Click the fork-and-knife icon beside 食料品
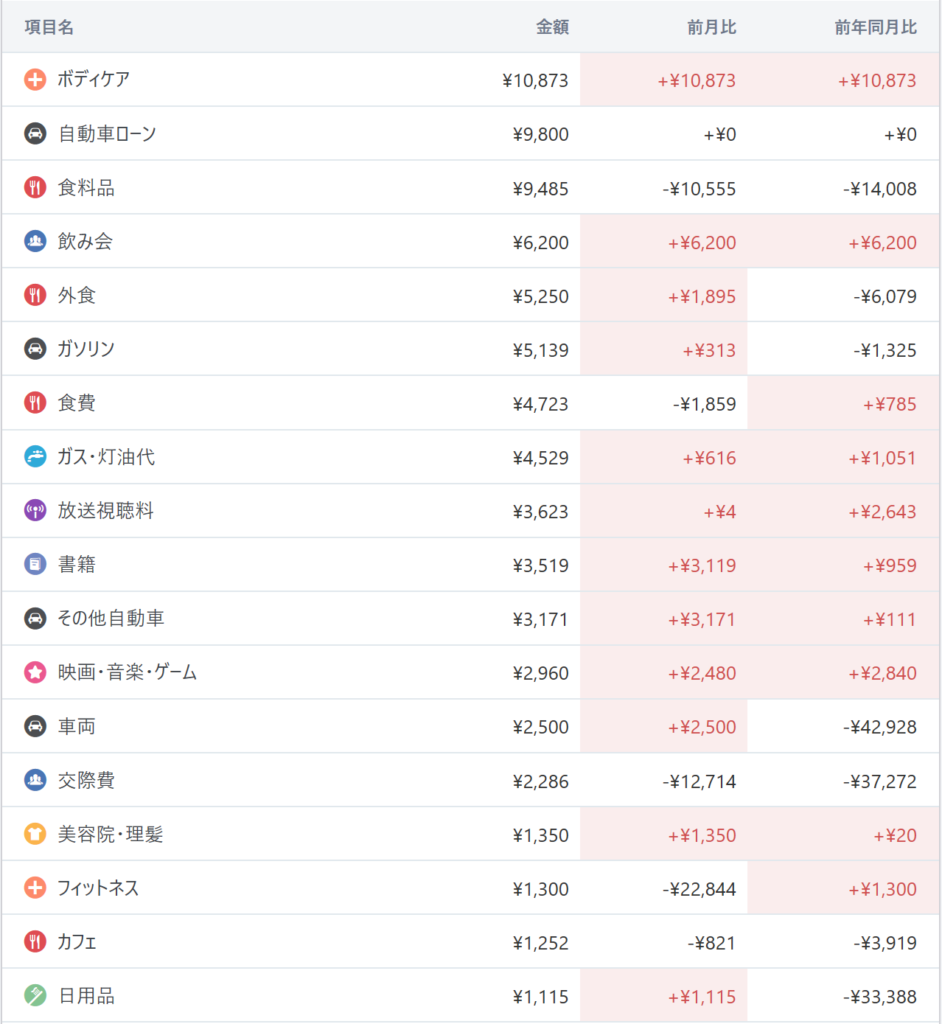This screenshot has height=1024, width=942. tap(35, 188)
